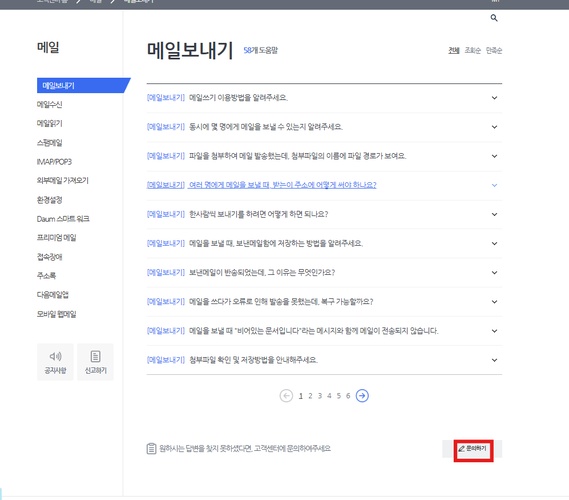Go to page 2 in pagination
569x500 pixels.
[x=310, y=396]
